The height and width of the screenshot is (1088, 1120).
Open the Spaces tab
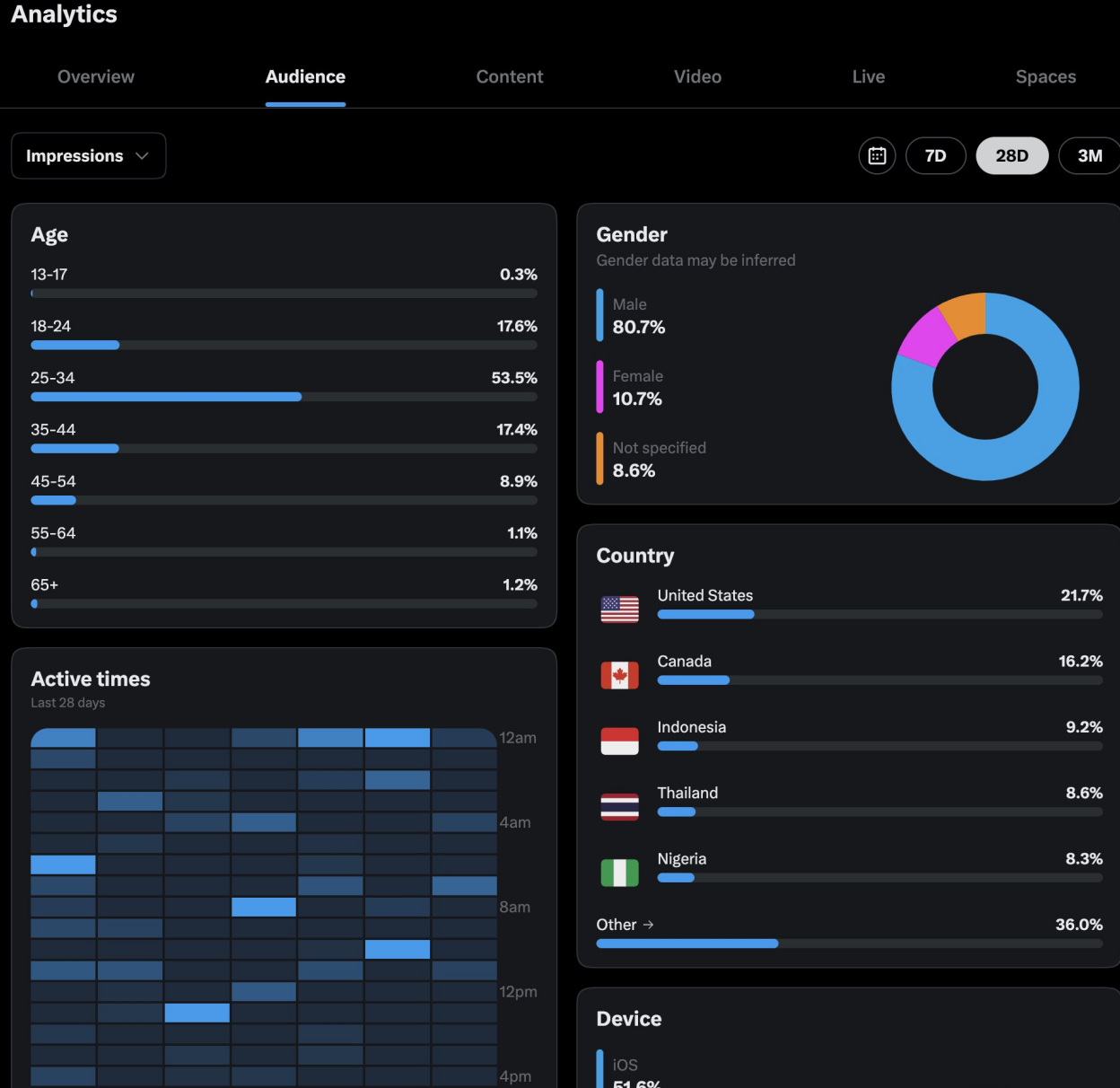(1046, 77)
